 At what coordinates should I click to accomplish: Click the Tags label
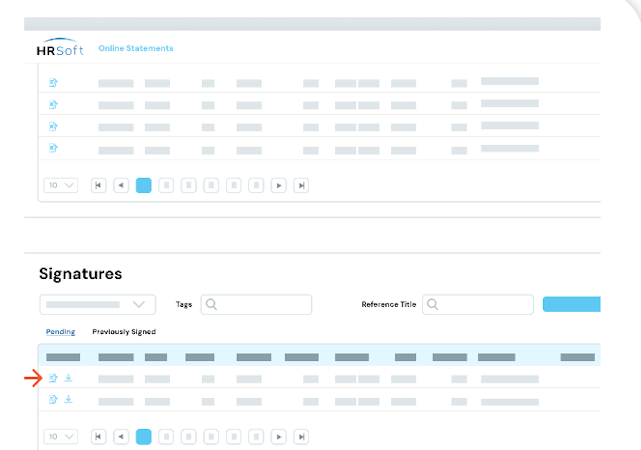tap(184, 304)
